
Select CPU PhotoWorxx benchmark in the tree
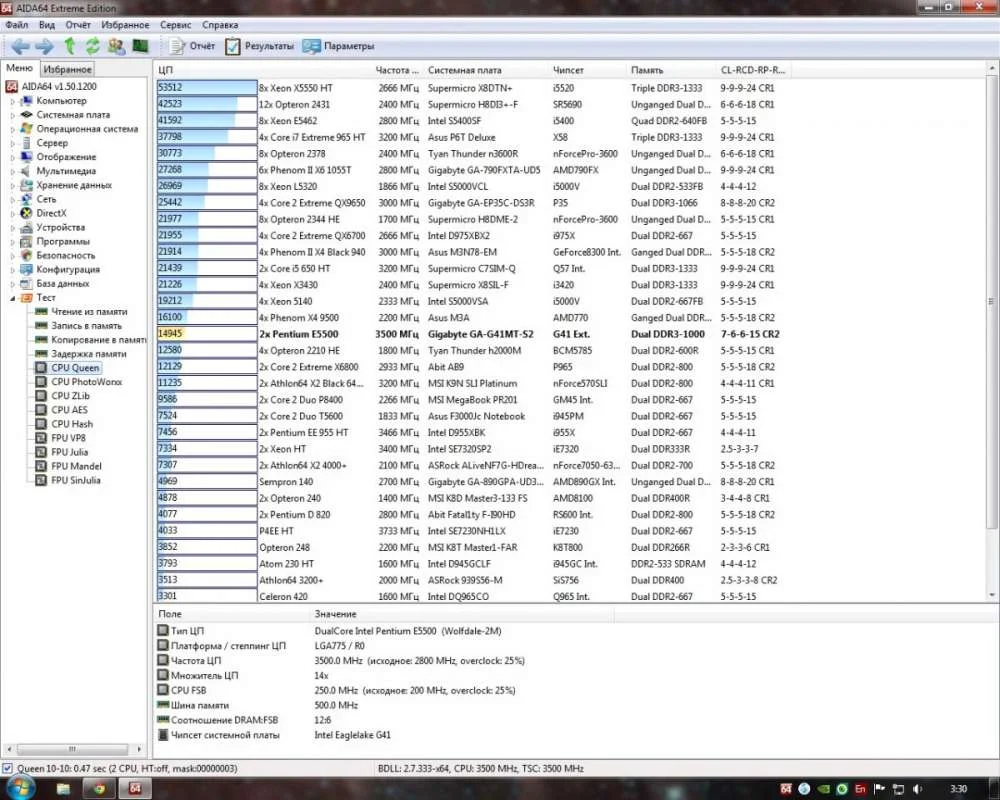pyautogui.click(x=86, y=382)
